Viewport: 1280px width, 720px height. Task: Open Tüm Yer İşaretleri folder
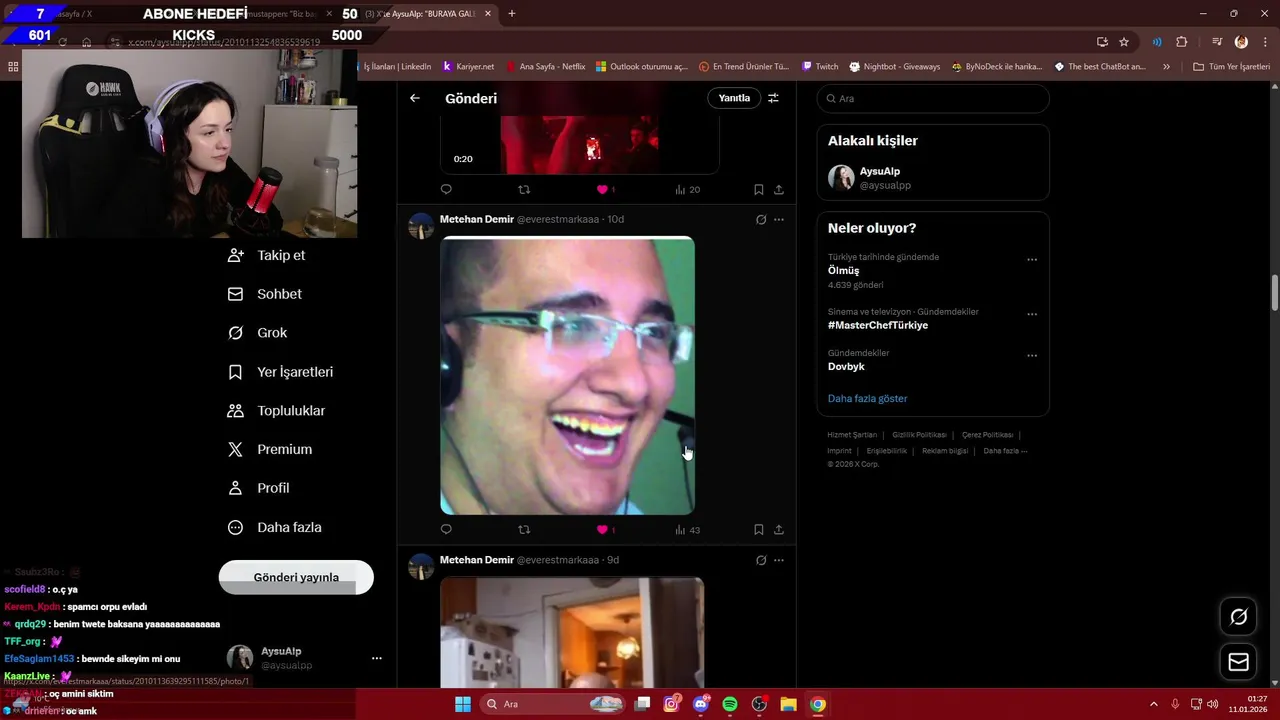(x=1231, y=67)
